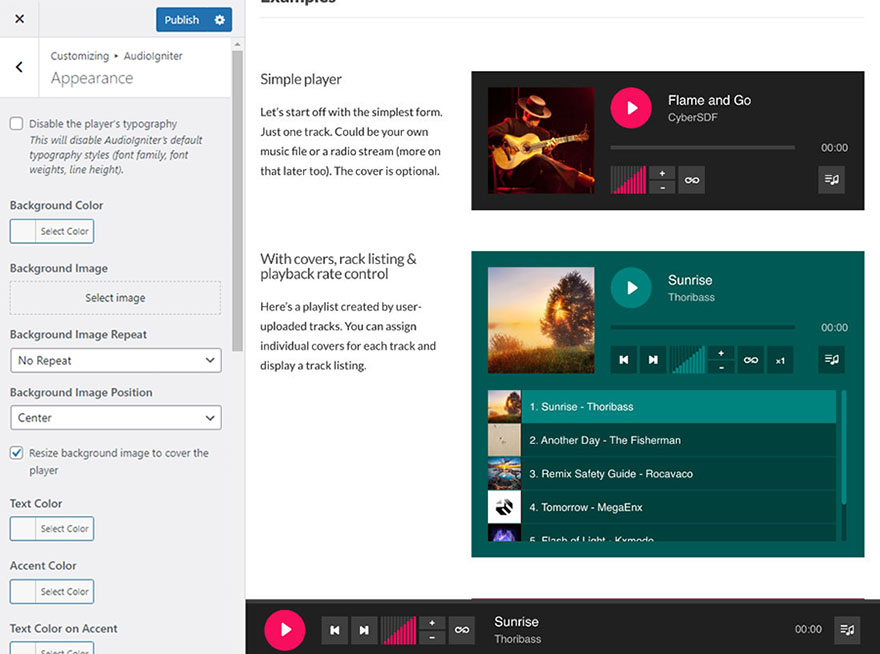Toggle tracklist on Flame and Go player

click(831, 180)
